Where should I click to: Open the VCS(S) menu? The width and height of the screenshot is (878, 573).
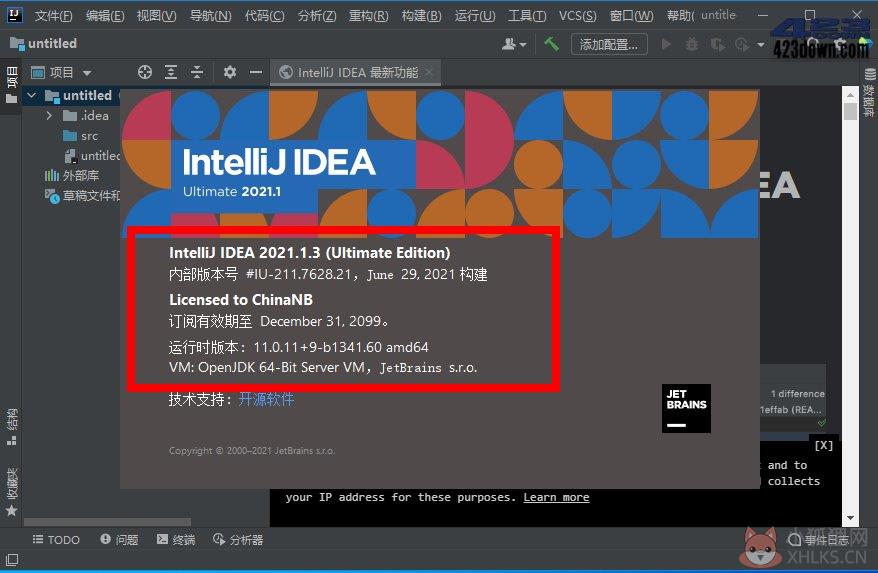577,16
